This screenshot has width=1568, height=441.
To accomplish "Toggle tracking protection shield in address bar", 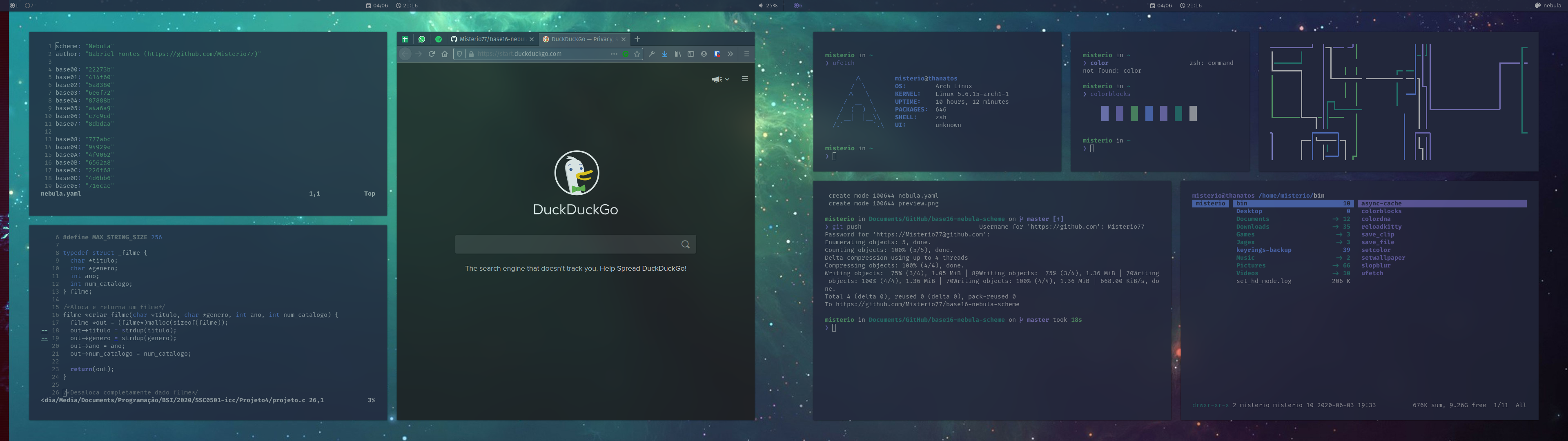I will (x=459, y=54).
